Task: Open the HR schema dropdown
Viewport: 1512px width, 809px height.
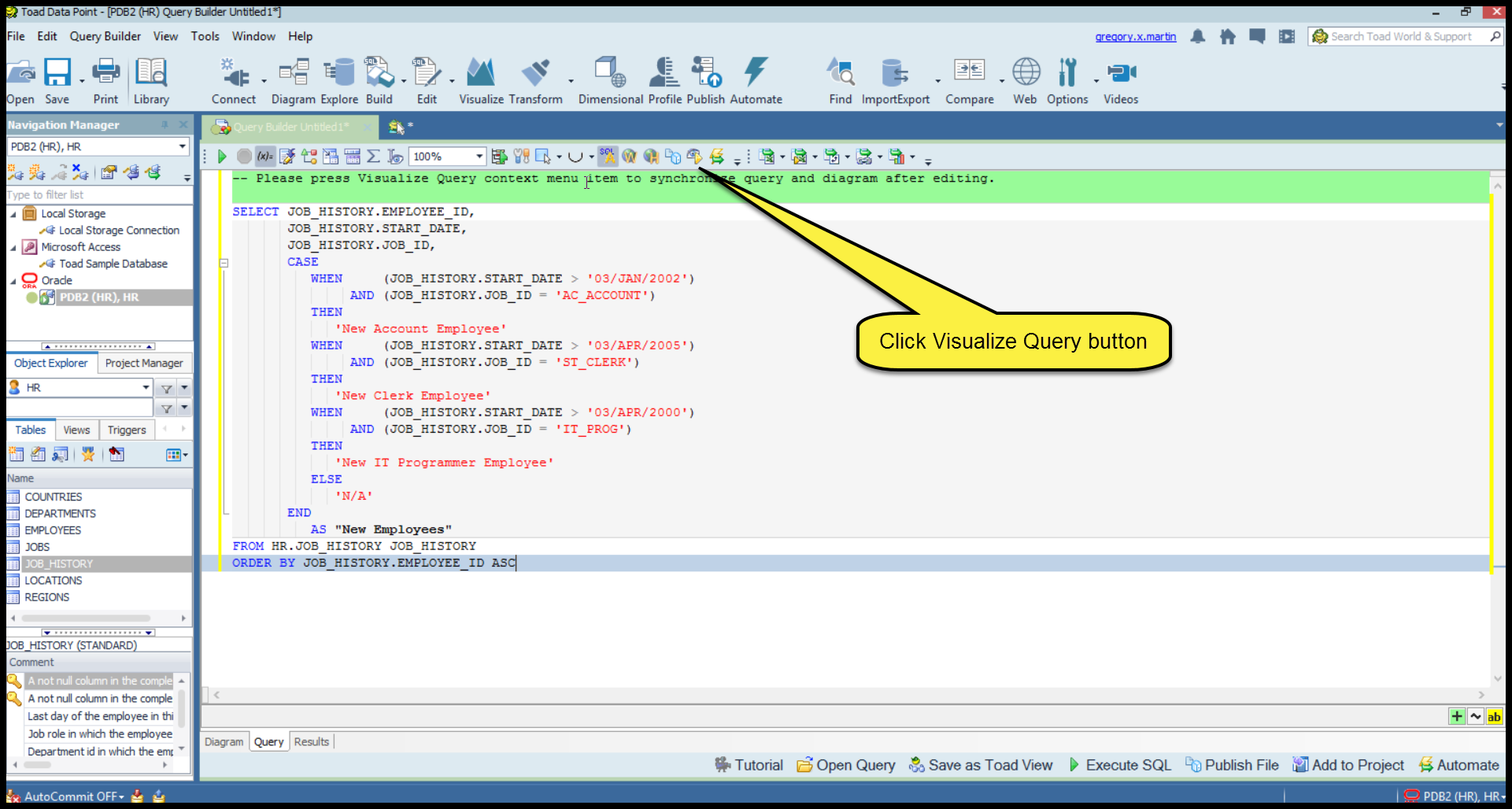Action: (x=146, y=387)
